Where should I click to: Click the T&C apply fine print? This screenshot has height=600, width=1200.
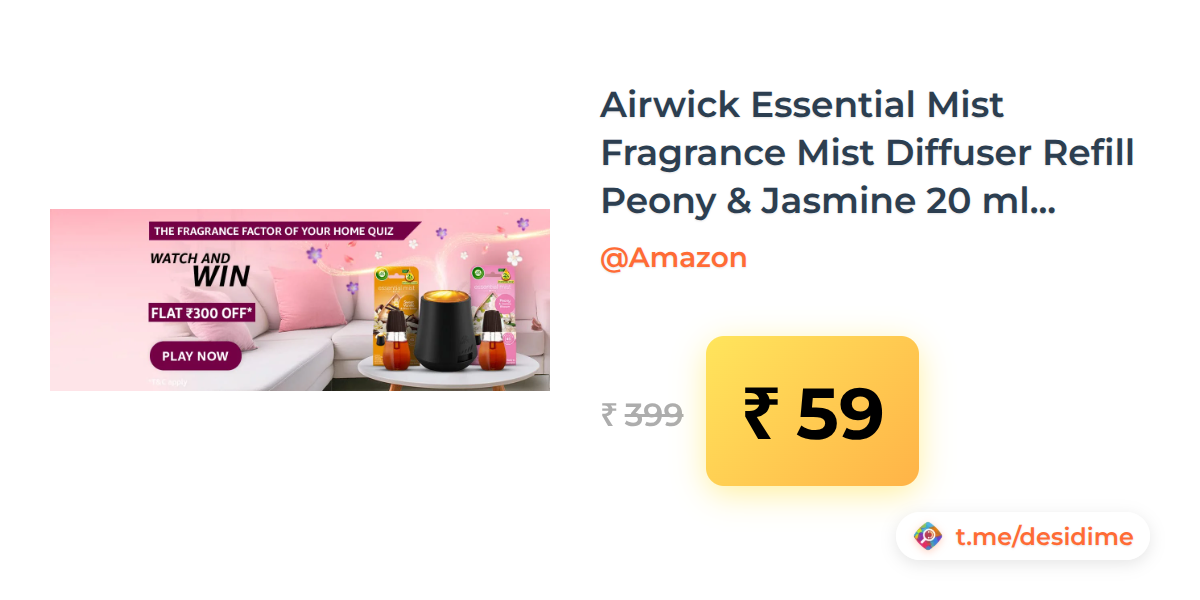pos(168,382)
